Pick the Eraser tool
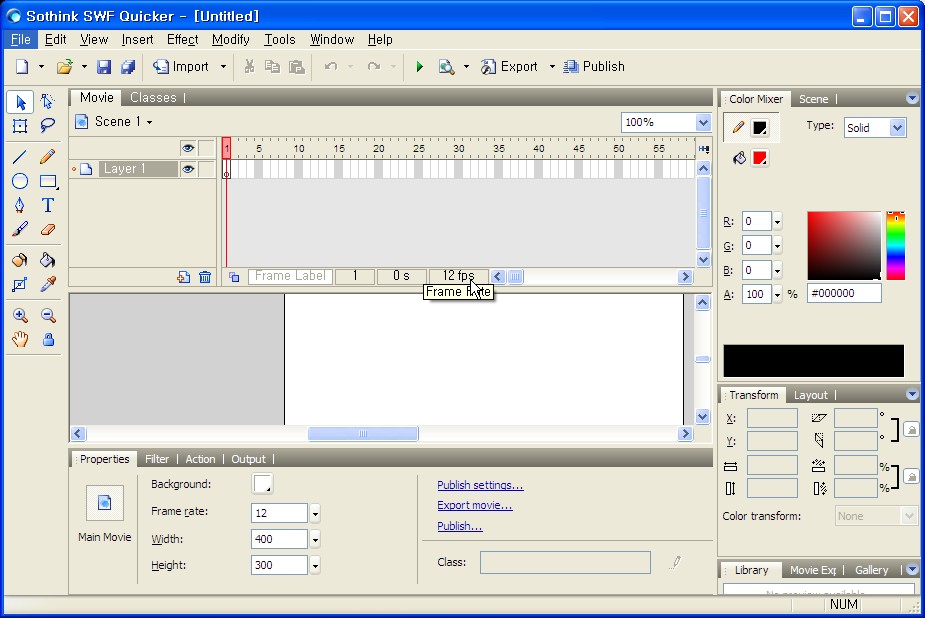 (x=48, y=229)
